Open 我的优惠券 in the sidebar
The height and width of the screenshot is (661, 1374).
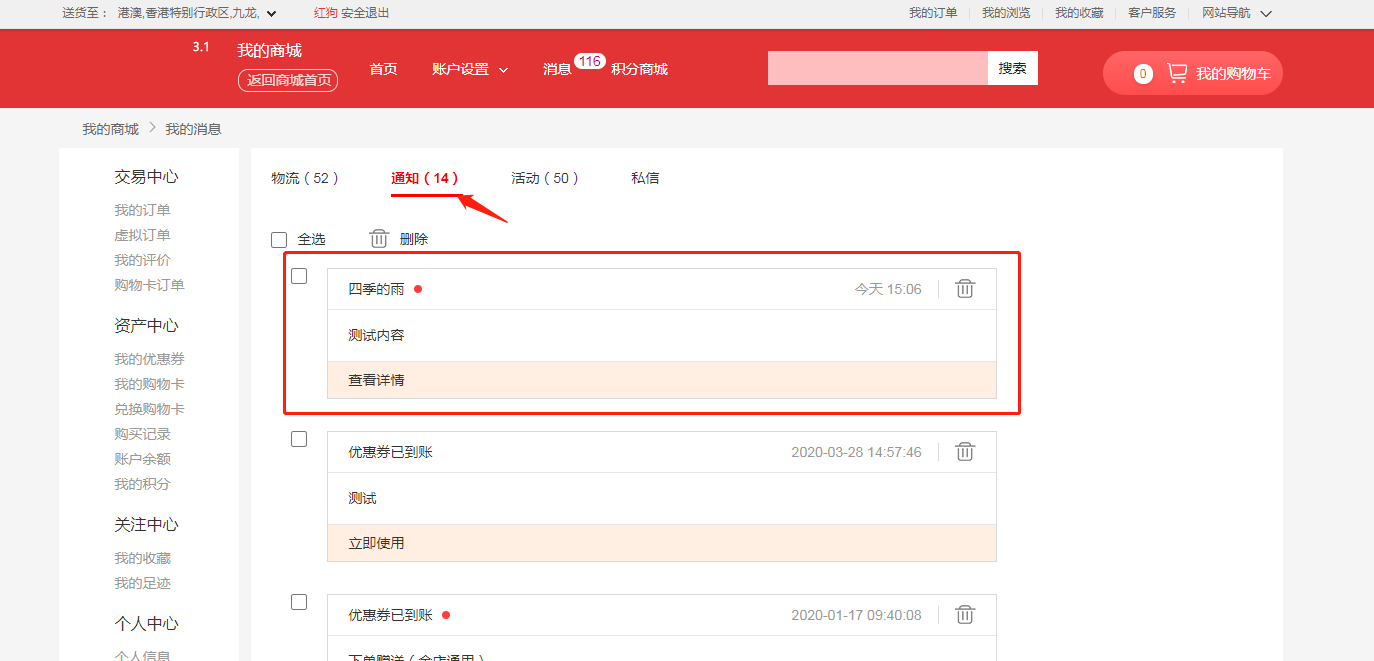(149, 359)
